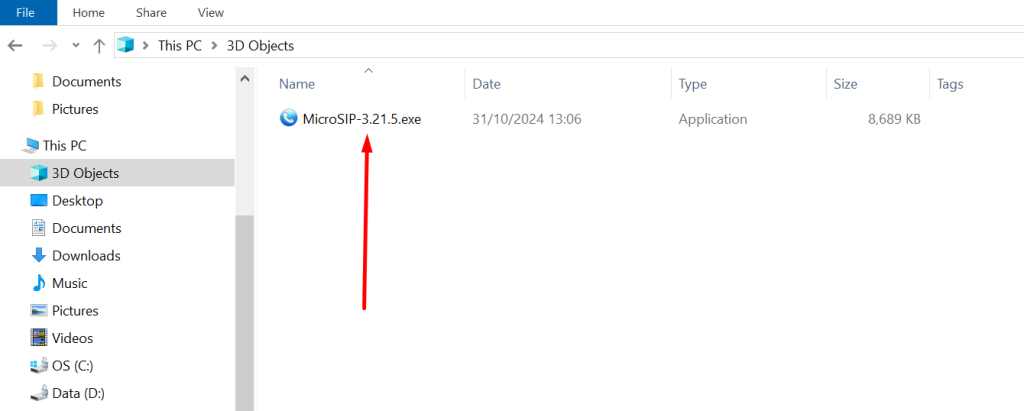Click the Videos film icon in sidebar
Image resolution: width=1024 pixels, height=411 pixels.
tap(39, 338)
